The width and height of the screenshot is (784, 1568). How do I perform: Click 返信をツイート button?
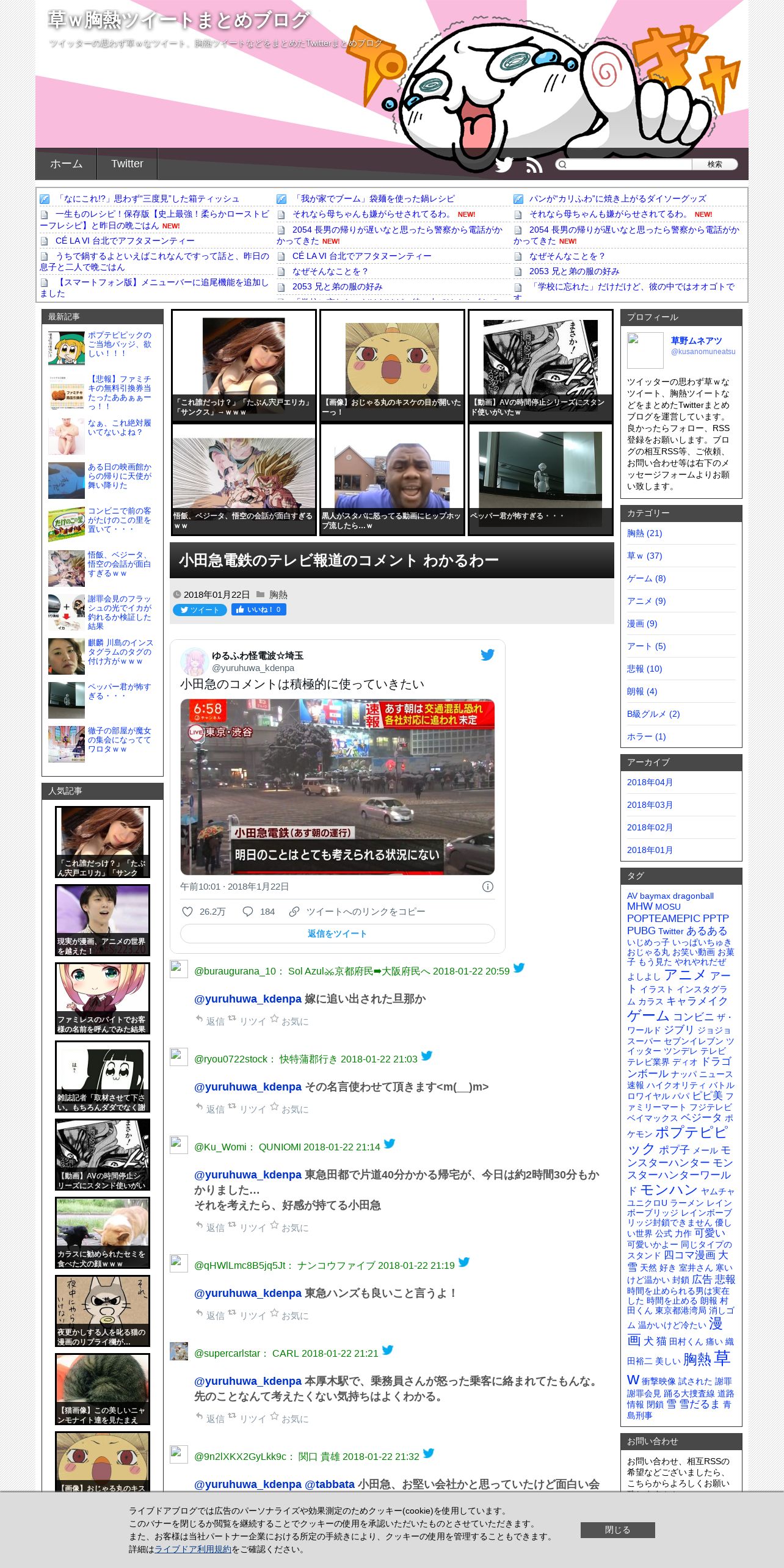pyautogui.click(x=337, y=934)
